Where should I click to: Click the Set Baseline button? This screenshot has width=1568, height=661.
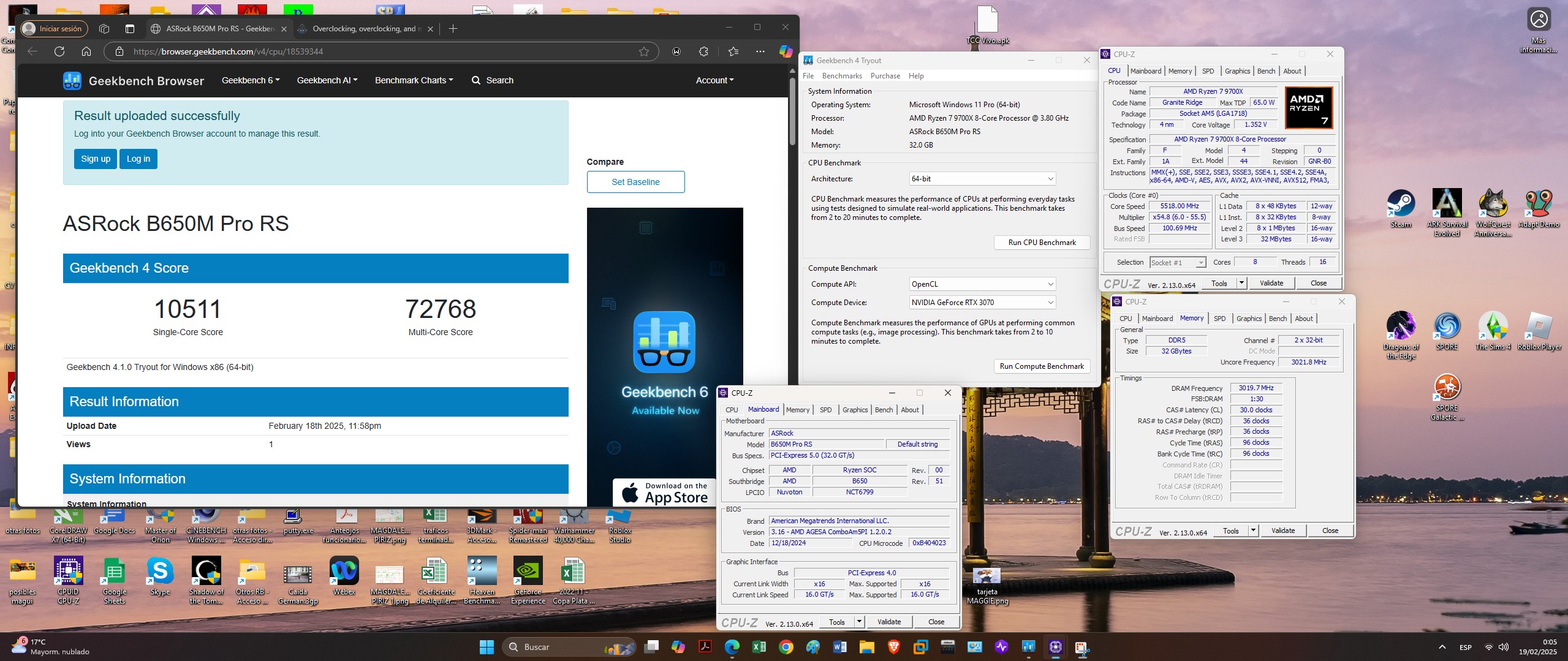click(635, 182)
